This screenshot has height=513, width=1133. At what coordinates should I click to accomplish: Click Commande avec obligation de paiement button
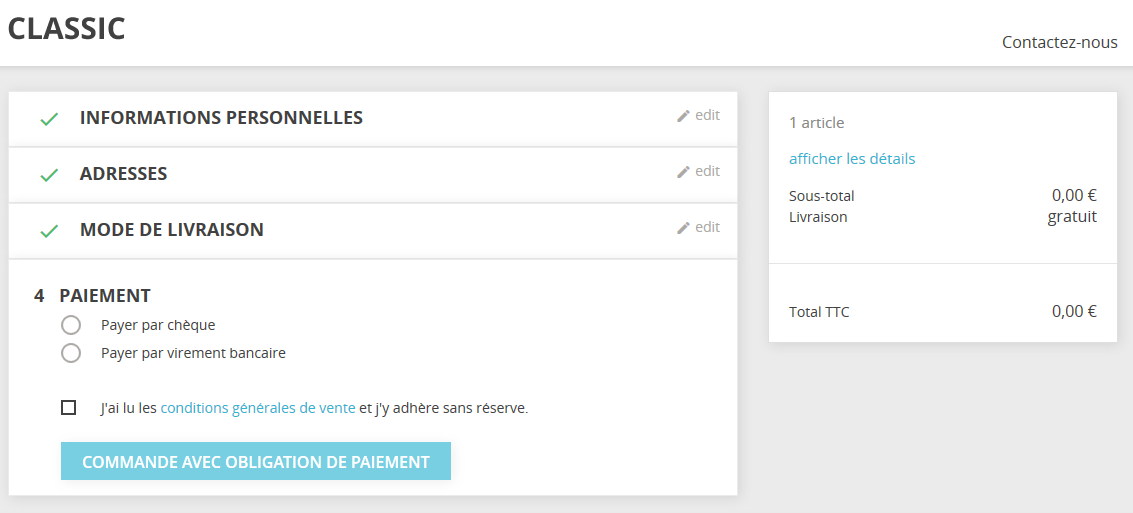256,461
